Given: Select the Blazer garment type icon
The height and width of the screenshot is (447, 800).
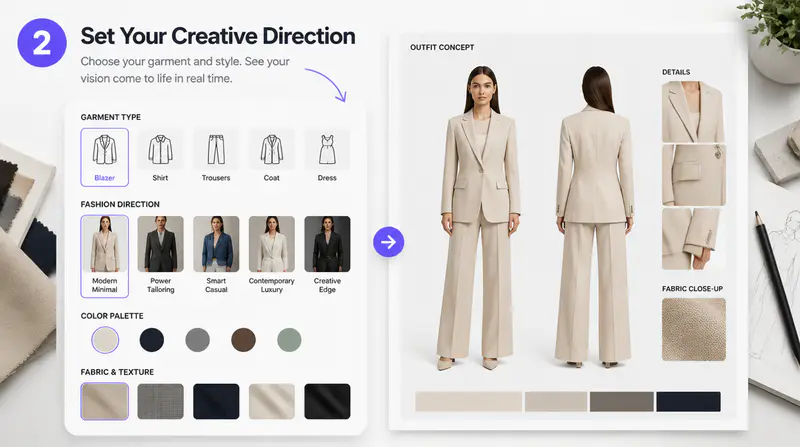Looking at the screenshot, I should point(105,157).
